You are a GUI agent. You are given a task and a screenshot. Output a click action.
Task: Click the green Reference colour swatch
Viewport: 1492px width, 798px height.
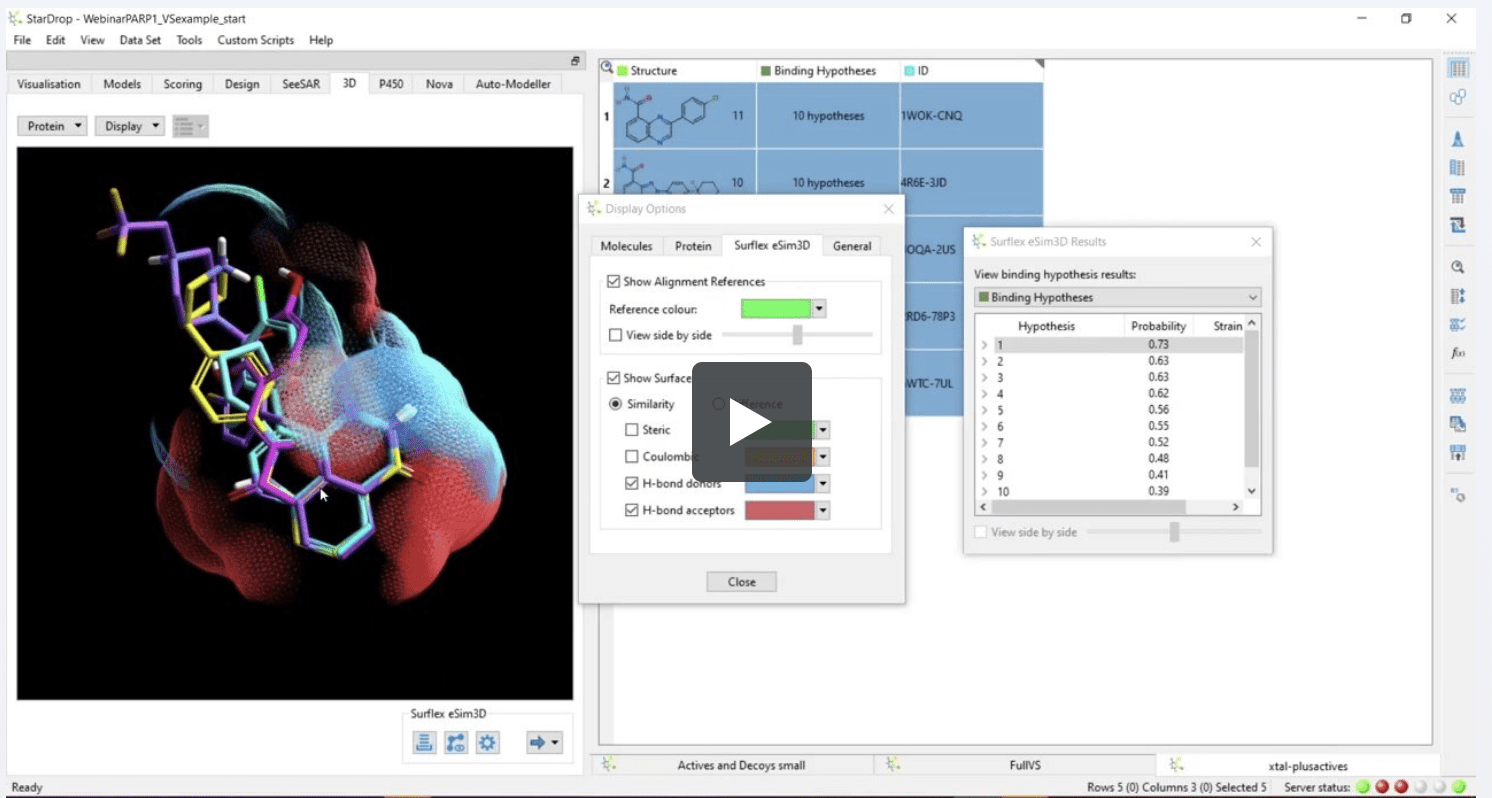tap(776, 309)
